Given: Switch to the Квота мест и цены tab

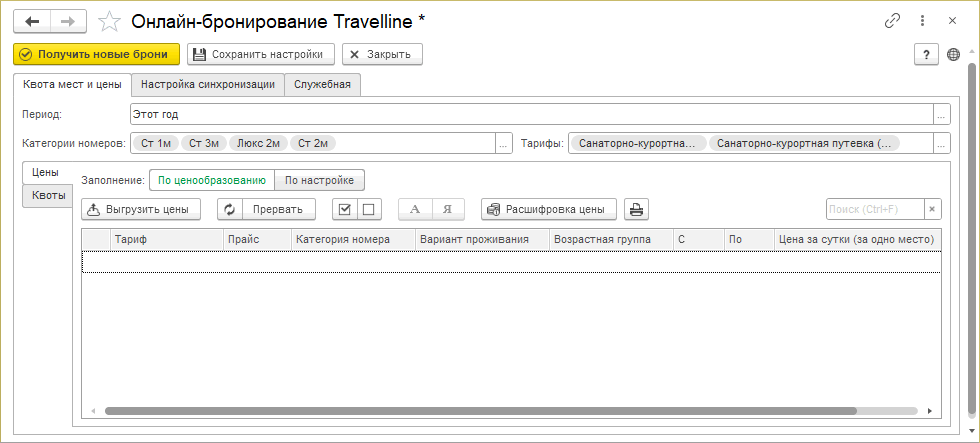Looking at the screenshot, I should pos(72,85).
